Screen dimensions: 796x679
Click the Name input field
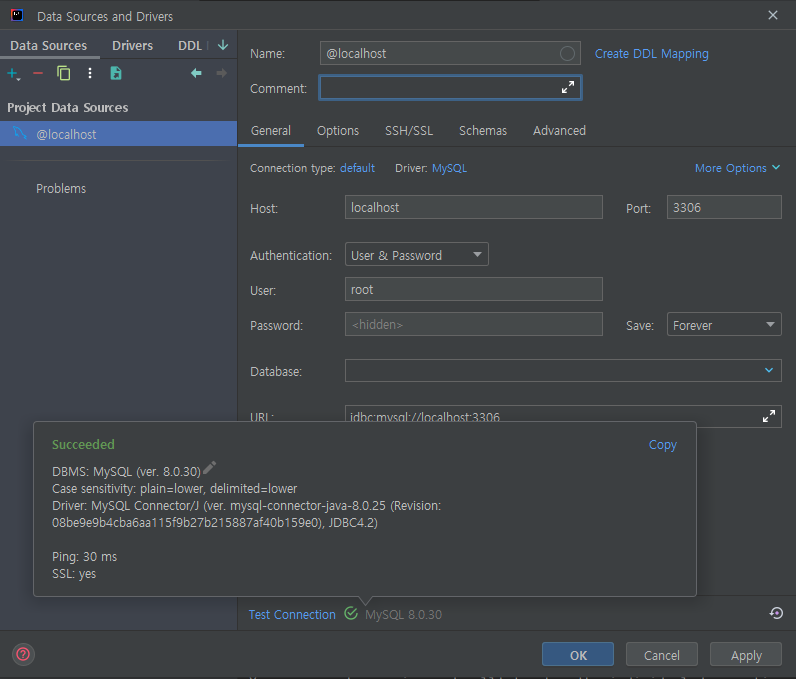click(x=450, y=53)
